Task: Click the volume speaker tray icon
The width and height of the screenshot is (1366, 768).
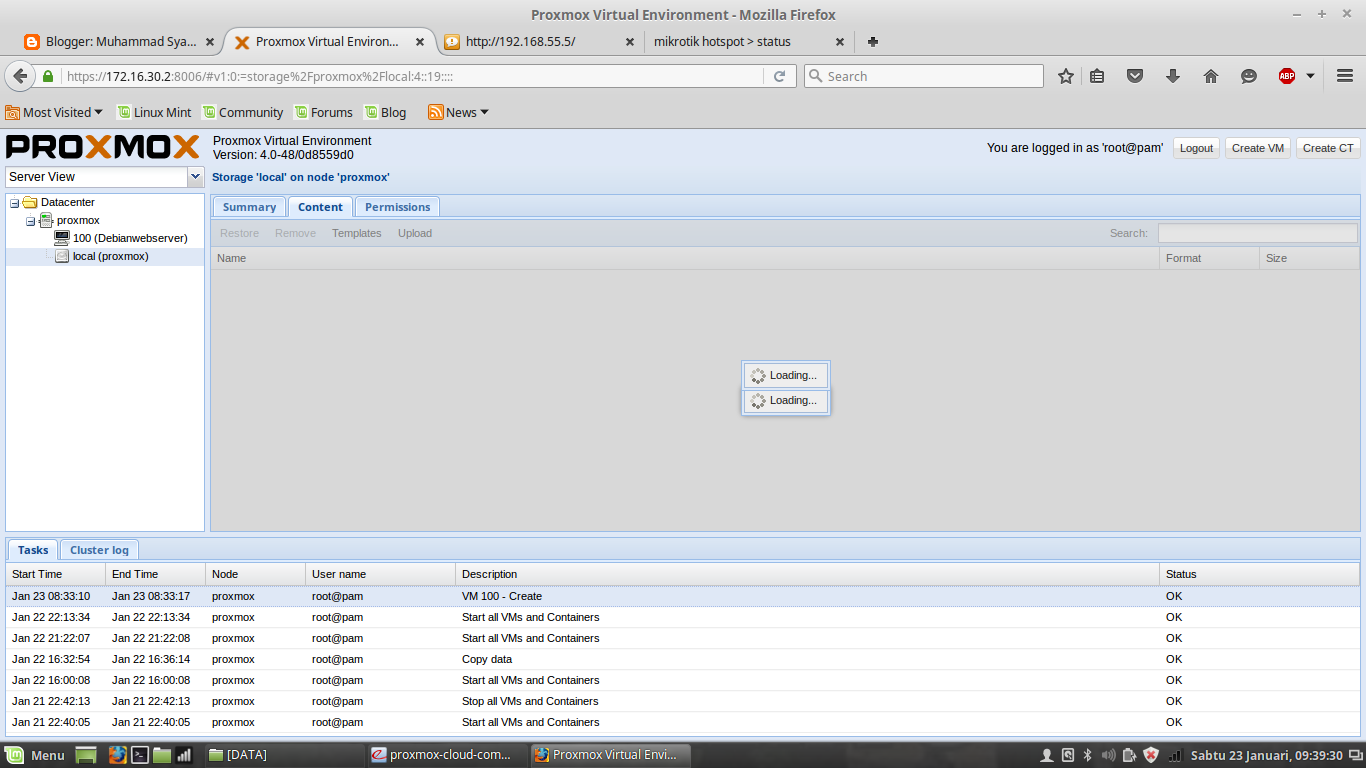Action: coord(1108,755)
